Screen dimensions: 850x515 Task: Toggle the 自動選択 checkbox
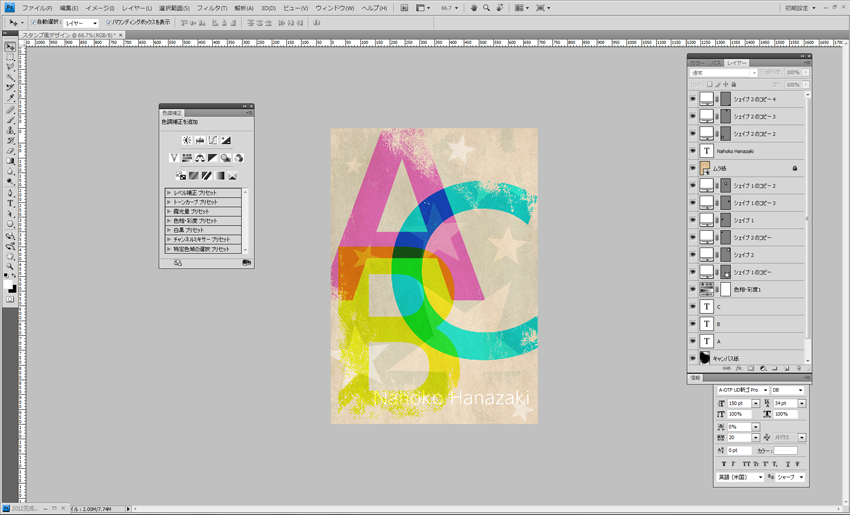tap(33, 22)
